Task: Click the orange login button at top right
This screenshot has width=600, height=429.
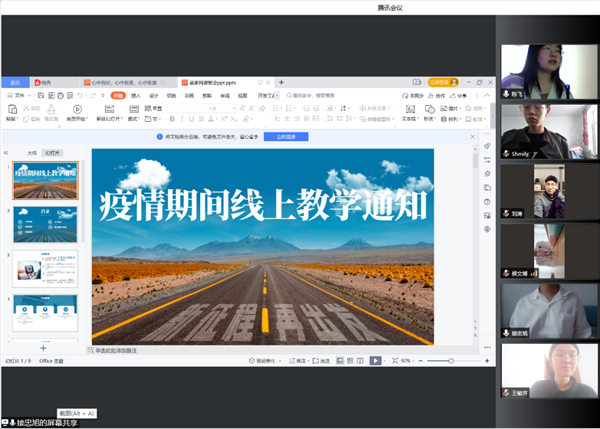Action: [443, 82]
